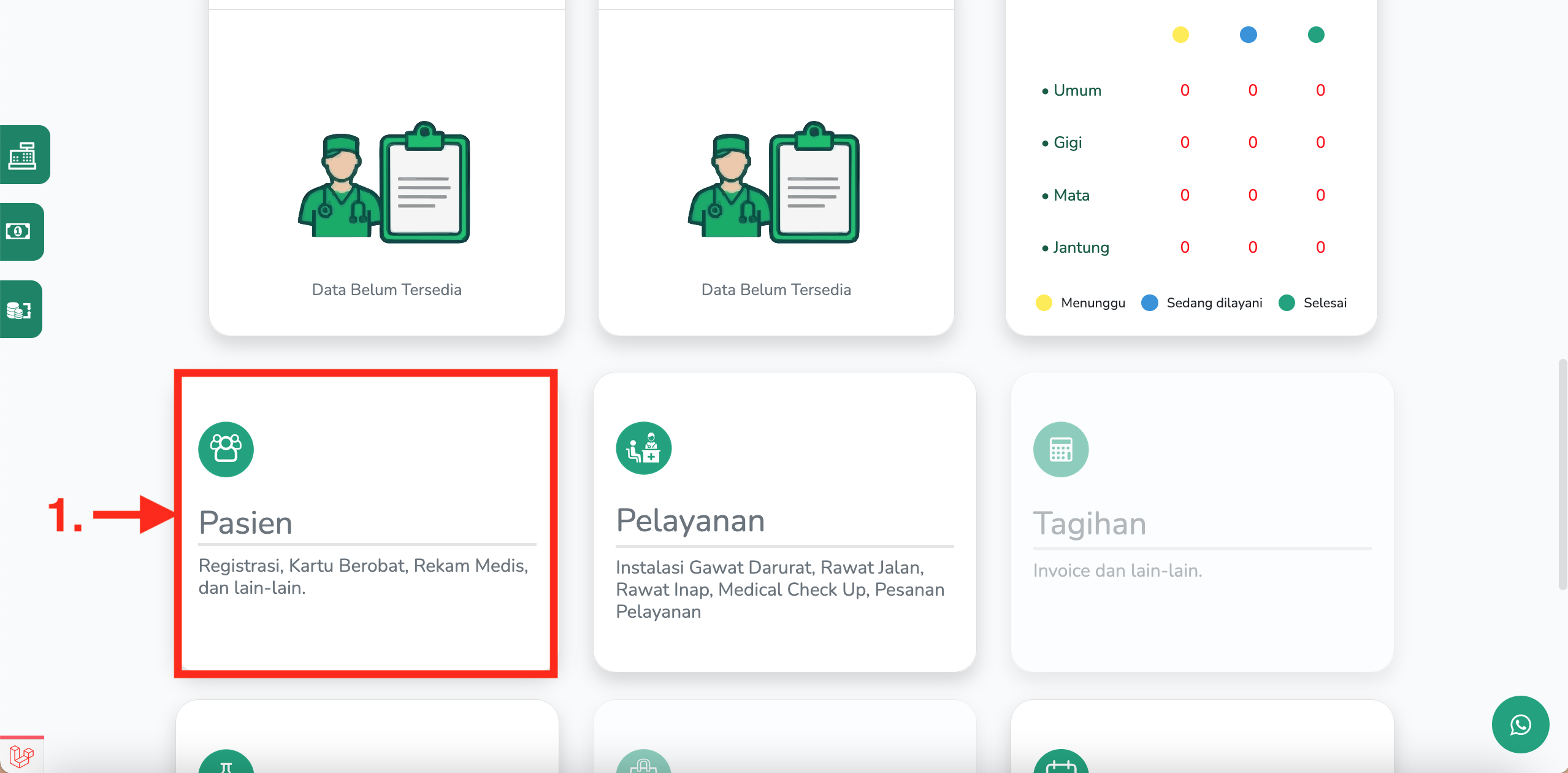The width and height of the screenshot is (1568, 773).
Task: Click the Umum clinic row label
Action: [1077, 90]
